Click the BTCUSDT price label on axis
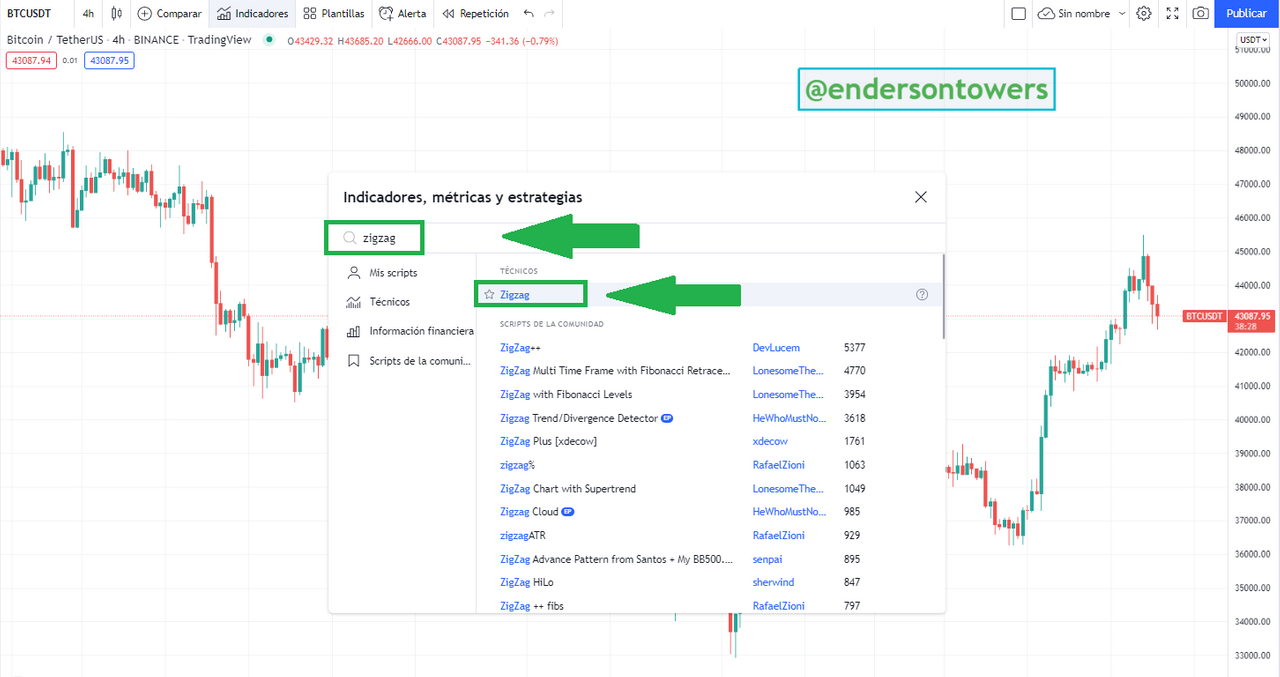The image size is (1280, 677). click(x=1203, y=316)
